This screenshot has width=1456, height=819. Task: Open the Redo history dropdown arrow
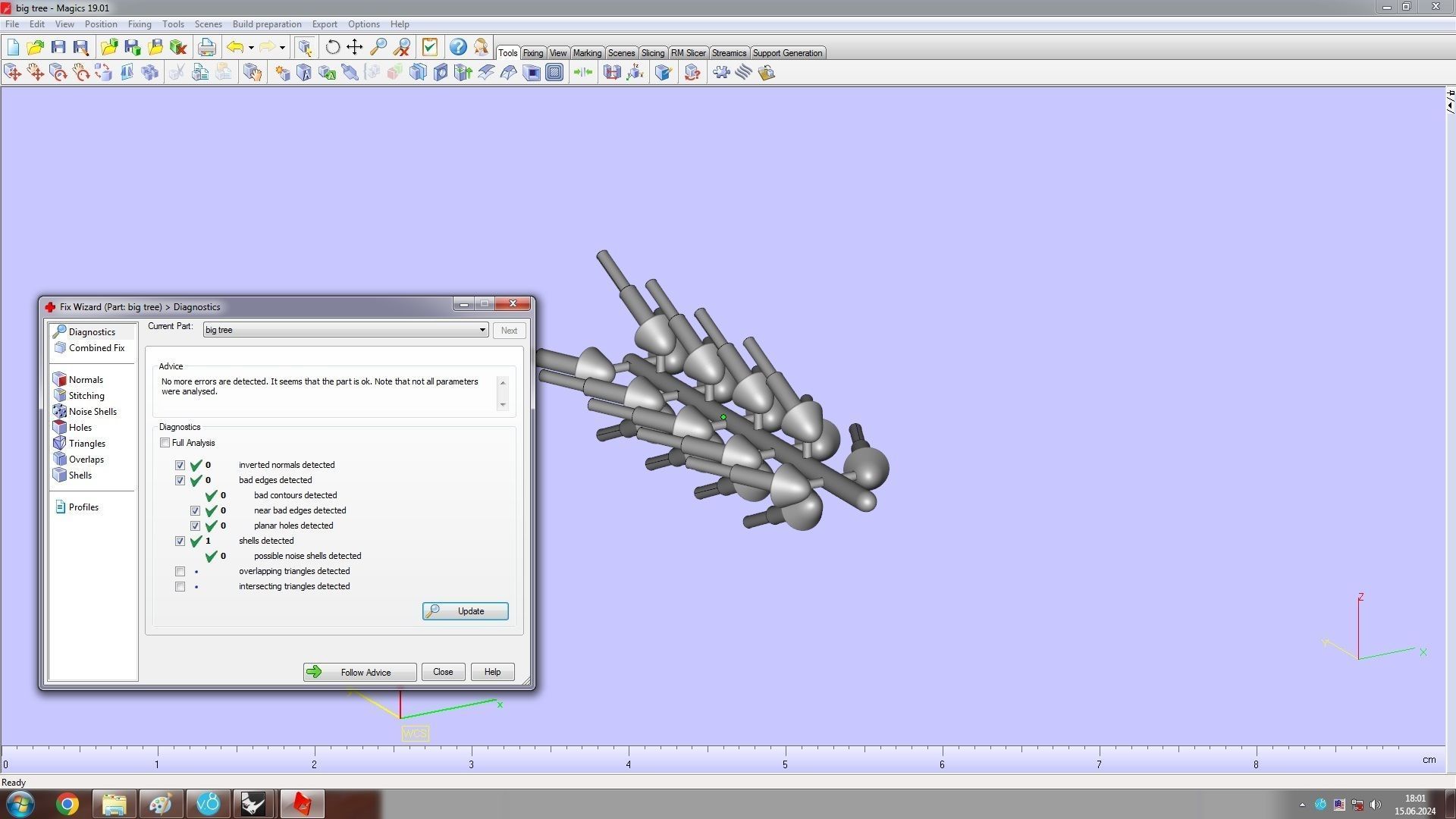pyautogui.click(x=282, y=48)
